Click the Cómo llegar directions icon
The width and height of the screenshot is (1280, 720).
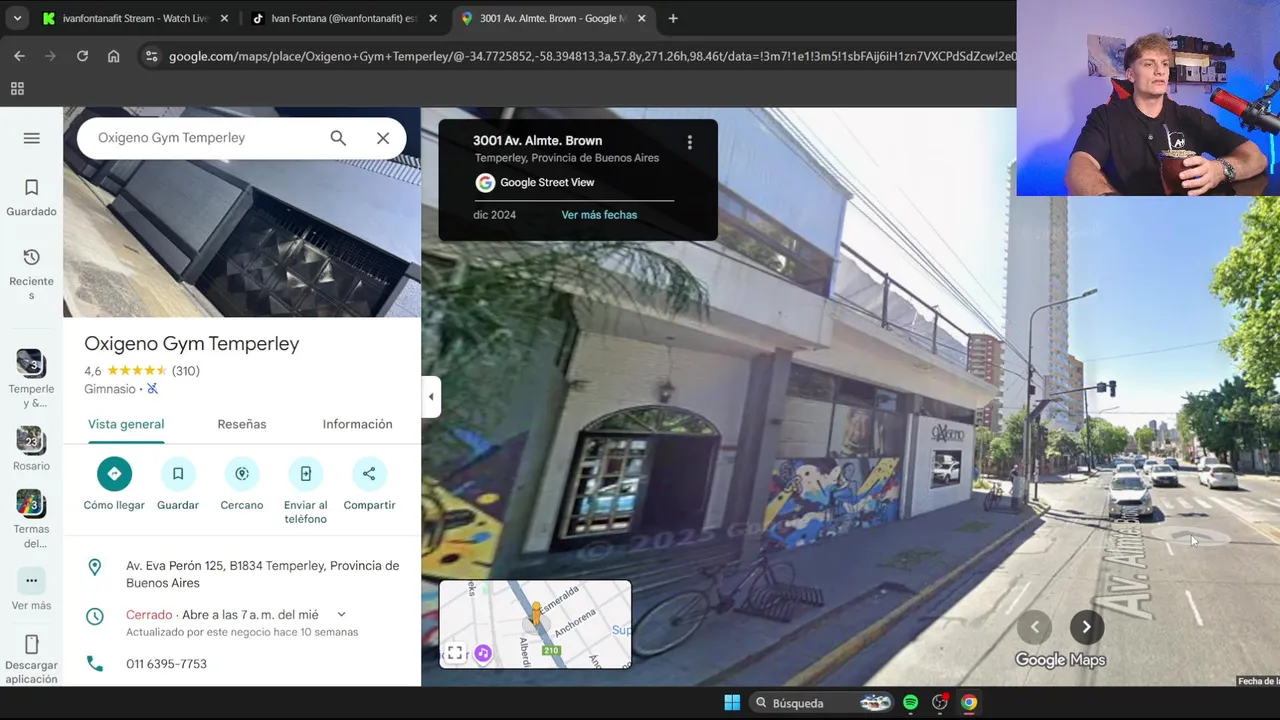point(114,474)
